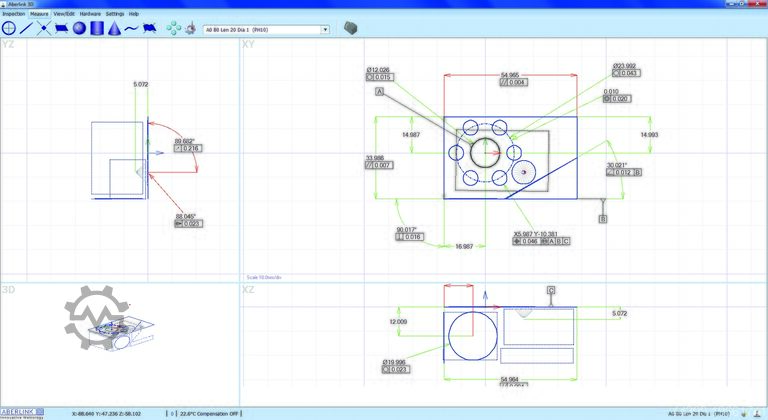Select the Cone measure tool
768x420 pixels.
[x=113, y=29]
